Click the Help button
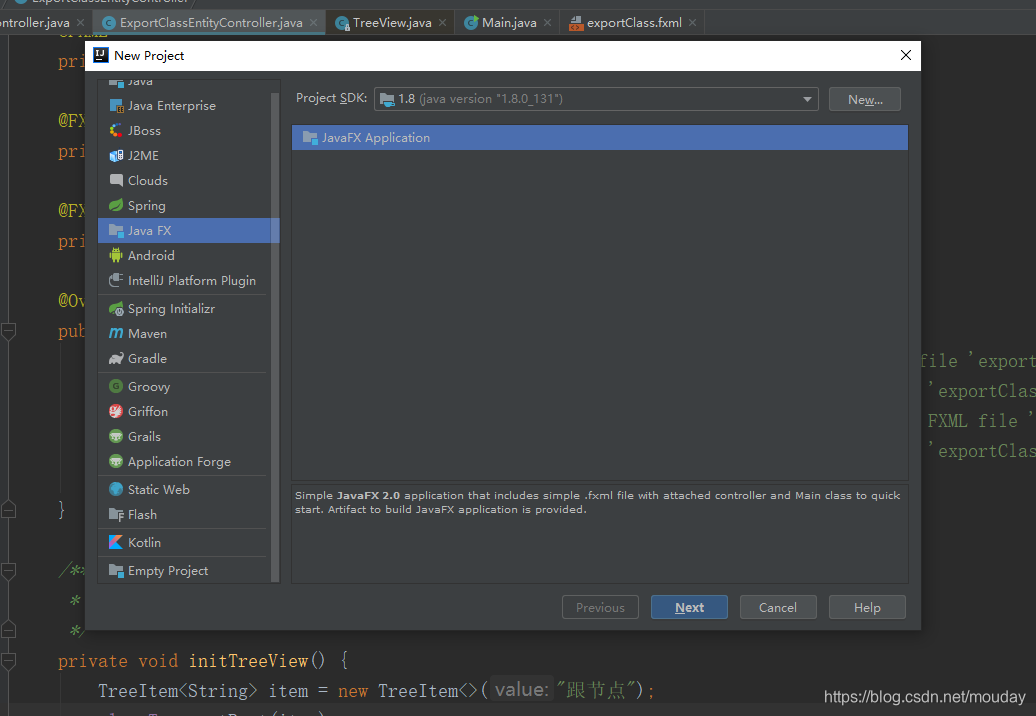The height and width of the screenshot is (716, 1036). coord(867,608)
